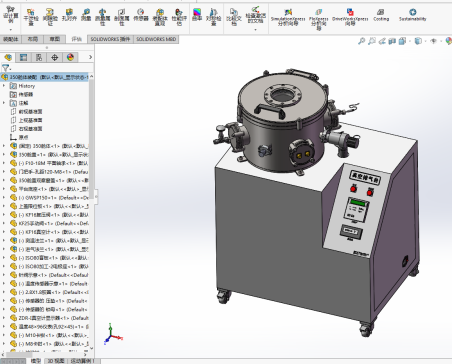Viewport: 452px width, 364px height.
Task: Expand the History tree node
Action: pyautogui.click(x=4, y=86)
